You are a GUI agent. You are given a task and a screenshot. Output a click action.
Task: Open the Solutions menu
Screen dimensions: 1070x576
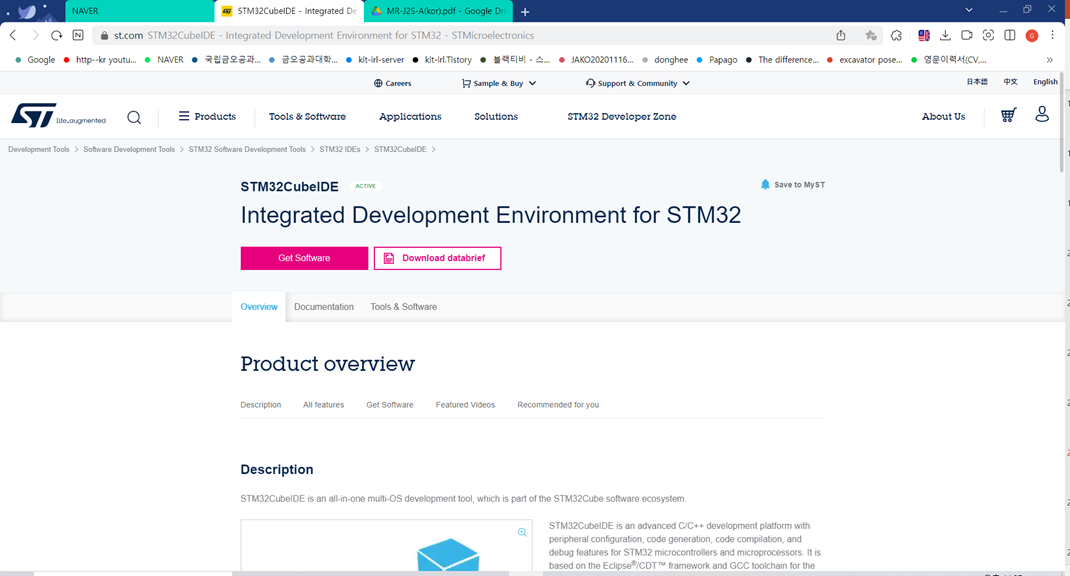pos(496,117)
